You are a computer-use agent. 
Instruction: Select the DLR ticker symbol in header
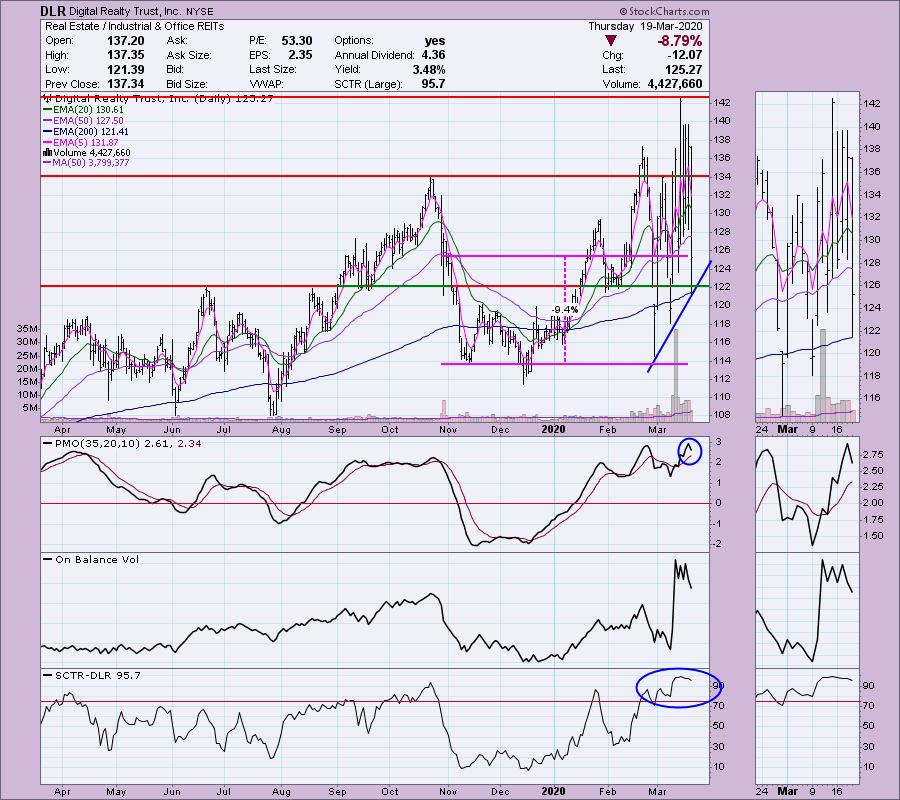tap(53, 11)
